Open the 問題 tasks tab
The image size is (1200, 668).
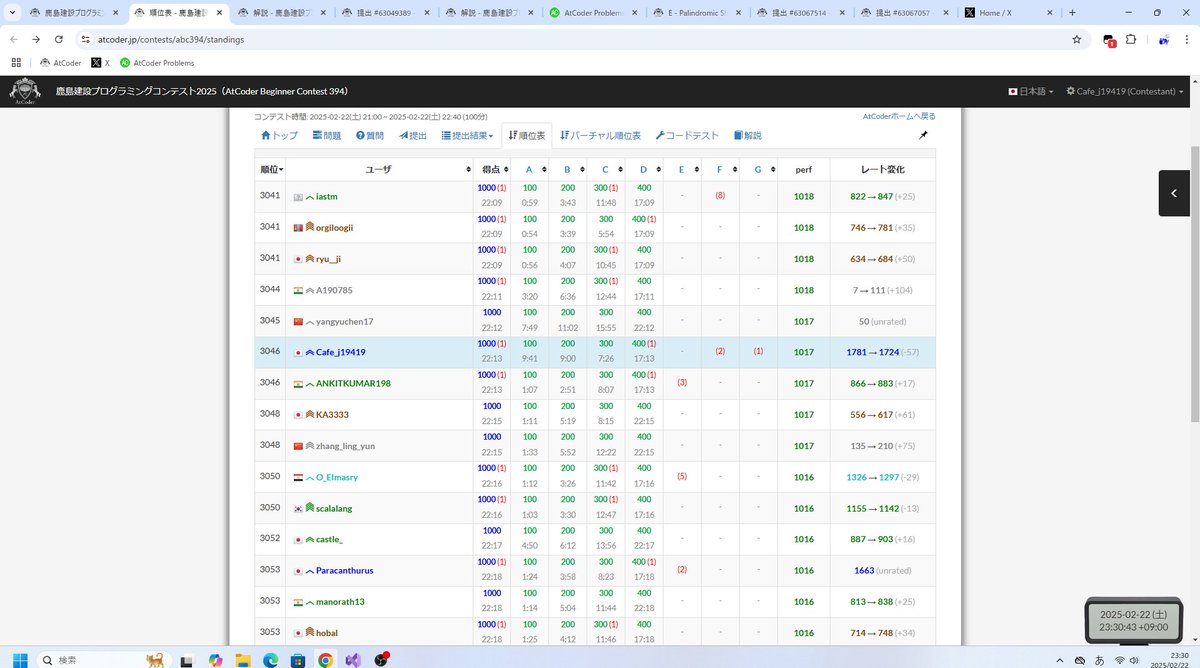pyautogui.click(x=327, y=135)
